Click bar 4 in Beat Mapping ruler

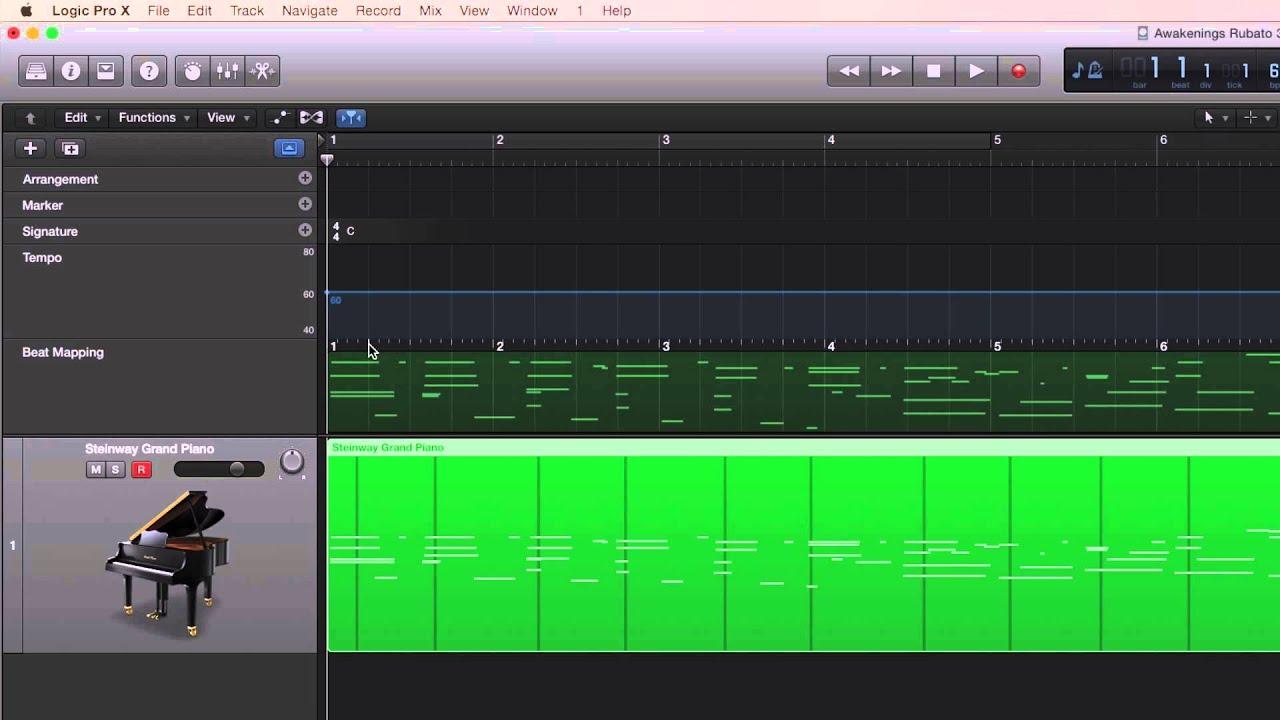click(831, 346)
